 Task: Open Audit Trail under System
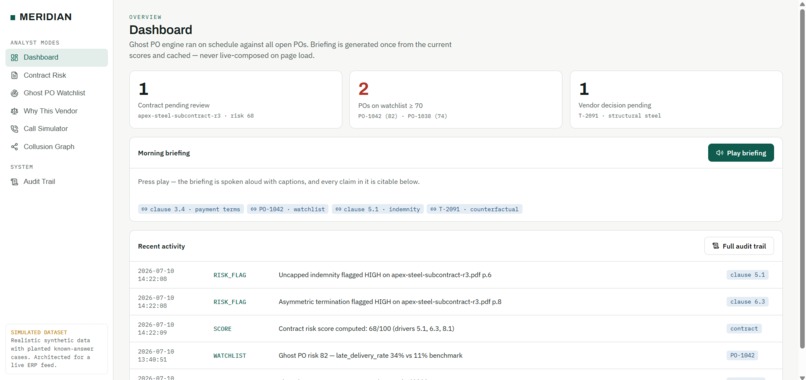coord(57,182)
